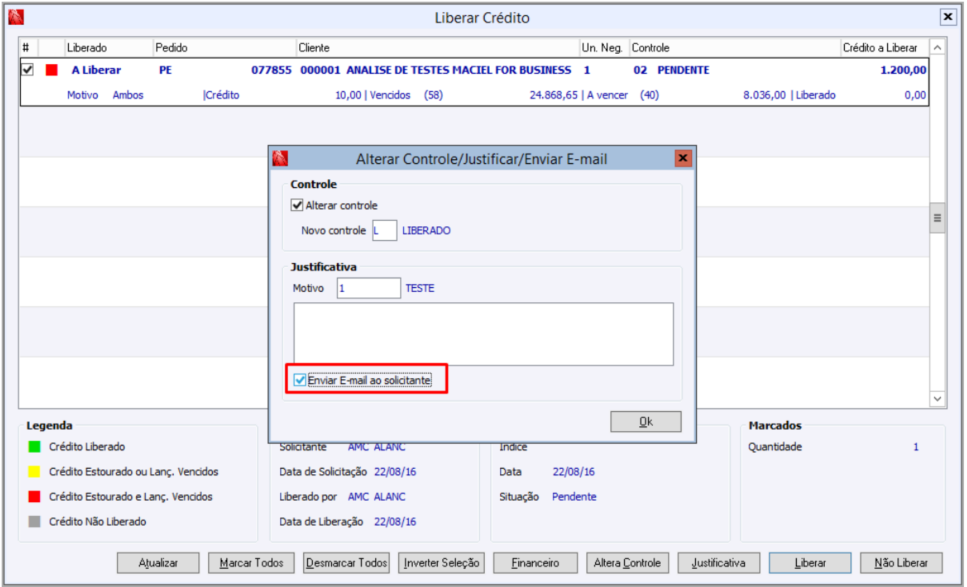The height and width of the screenshot is (587, 967).
Task: Click the Vencidos amount 24.868,65
Action: [554, 95]
